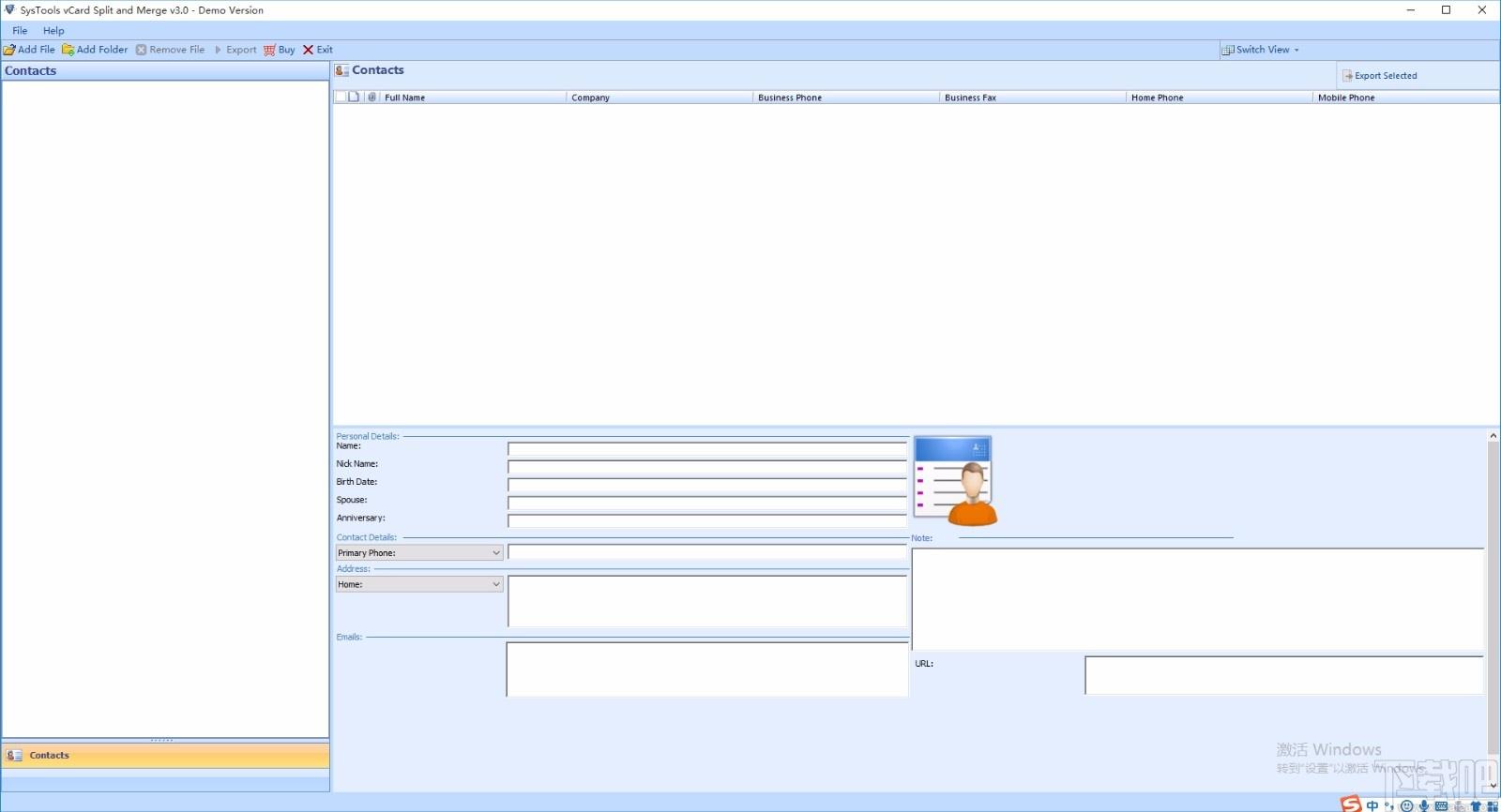
Task: Click the input method microphone icon
Action: (x=1423, y=805)
